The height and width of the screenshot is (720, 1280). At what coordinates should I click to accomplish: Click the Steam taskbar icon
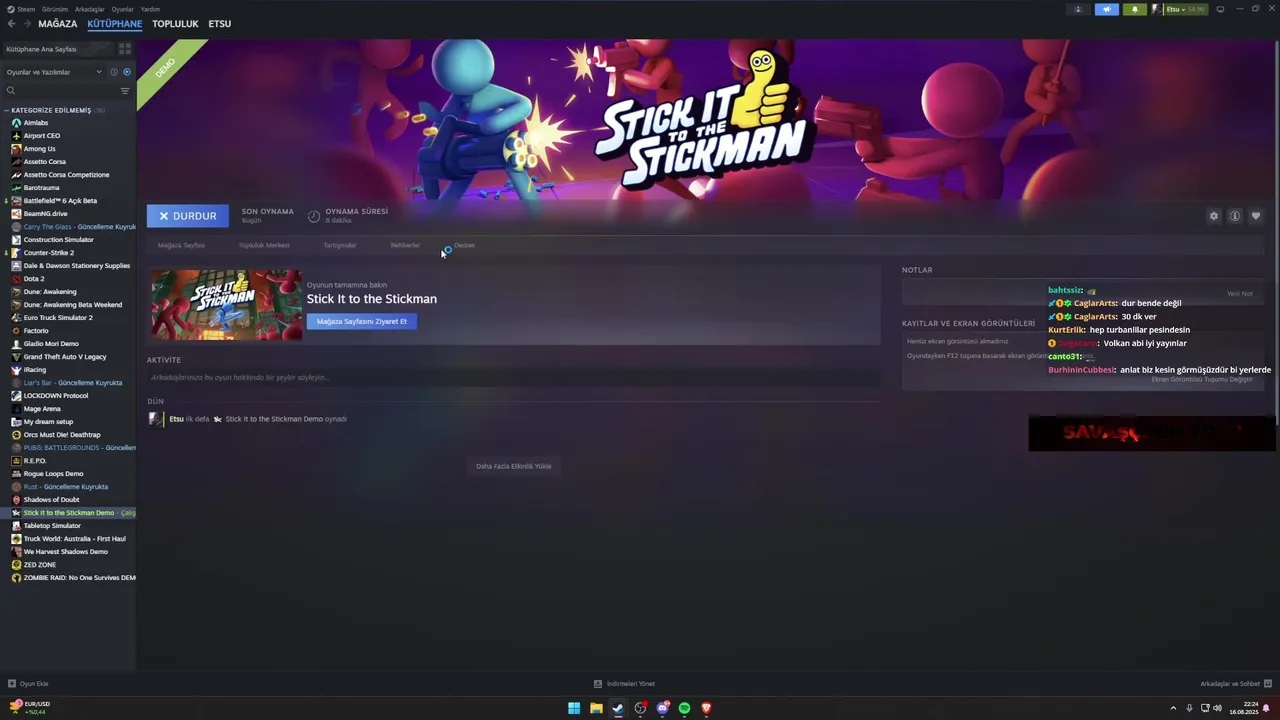(618, 708)
